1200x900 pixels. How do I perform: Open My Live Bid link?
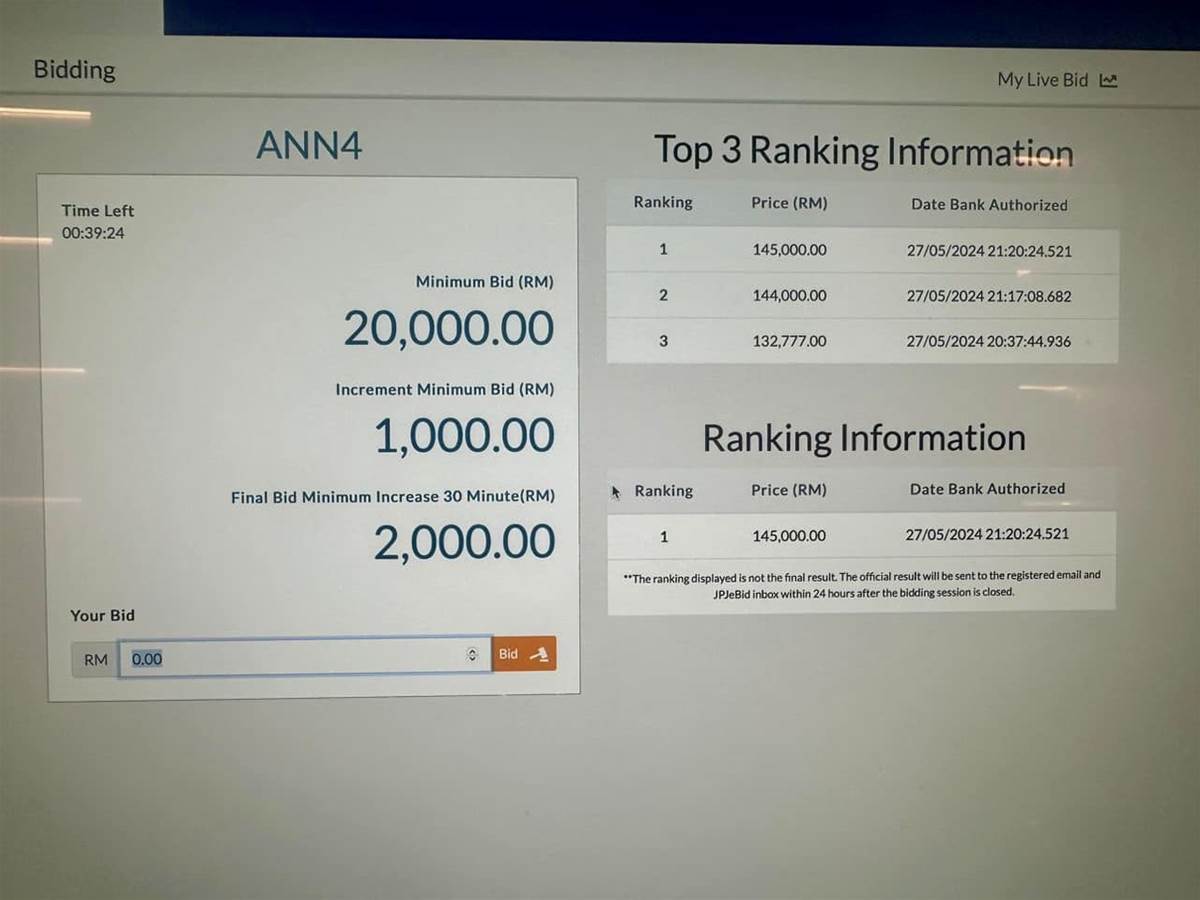point(1057,80)
